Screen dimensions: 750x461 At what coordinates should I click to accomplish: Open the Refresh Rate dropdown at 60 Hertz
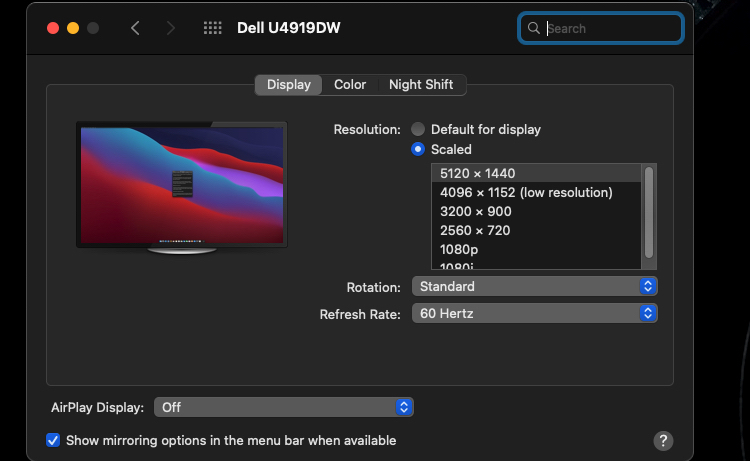coord(534,313)
